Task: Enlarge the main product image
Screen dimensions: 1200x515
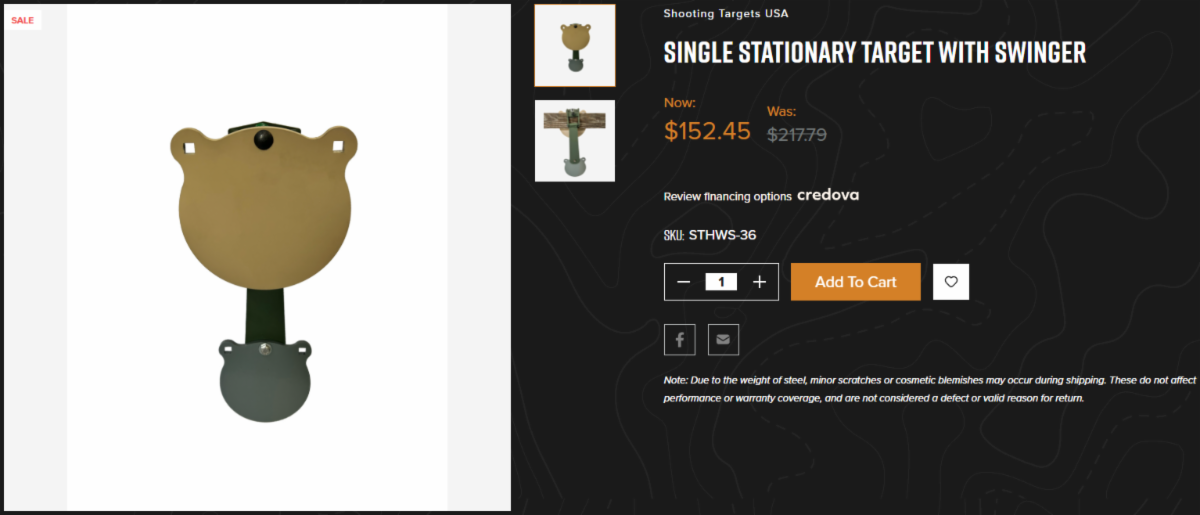Action: point(264,230)
